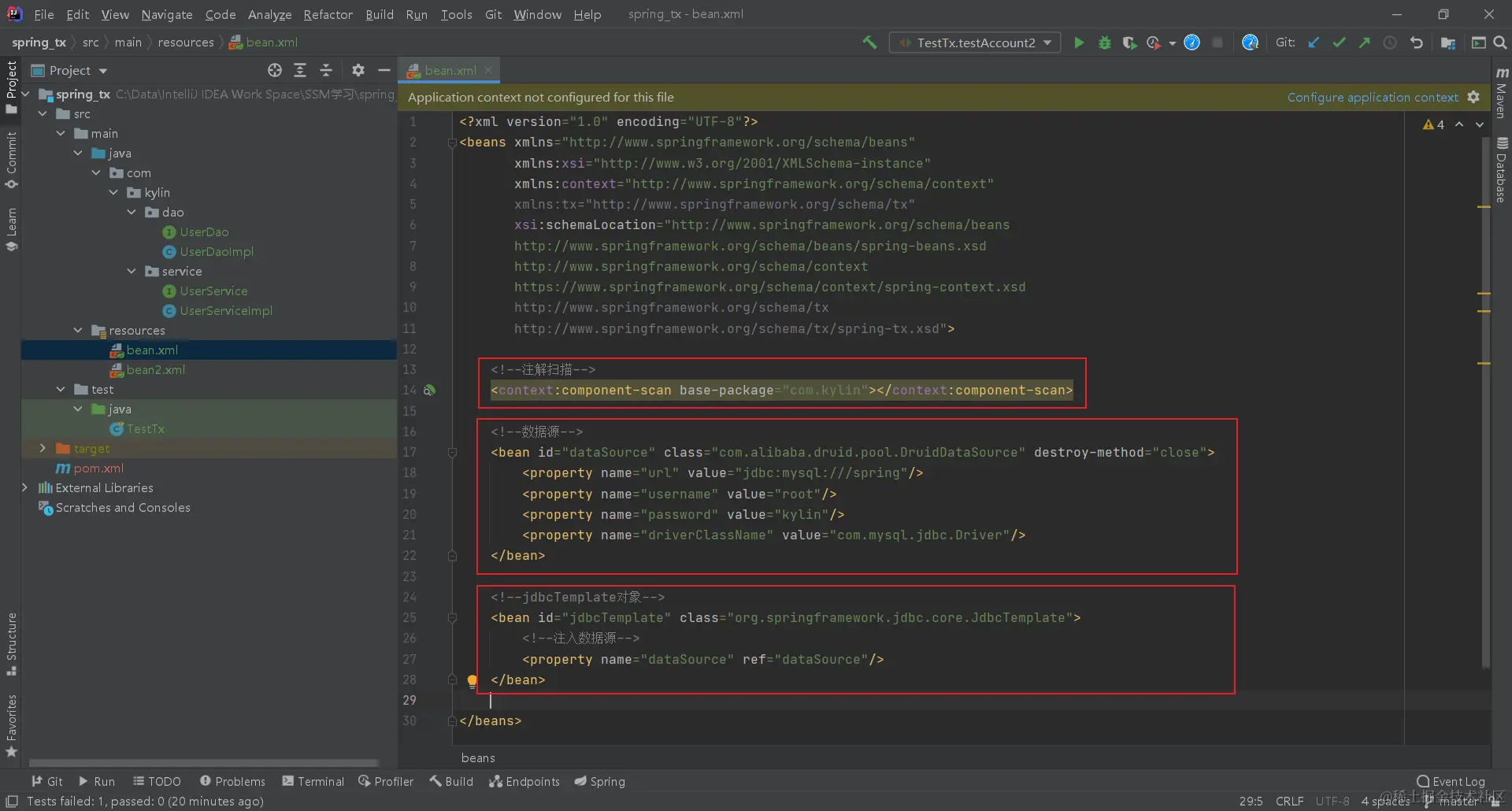Open the Refactor menu
The width and height of the screenshot is (1512, 811).
(x=328, y=14)
